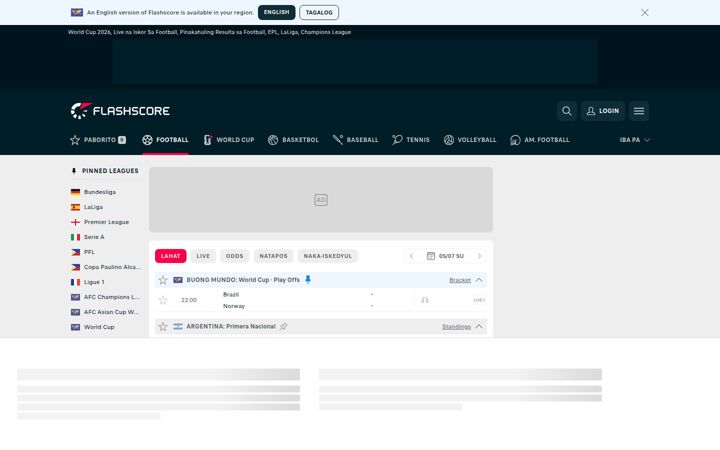Click the Argentina flag in league header
Viewport: 720px width, 450px height.
(x=178, y=326)
